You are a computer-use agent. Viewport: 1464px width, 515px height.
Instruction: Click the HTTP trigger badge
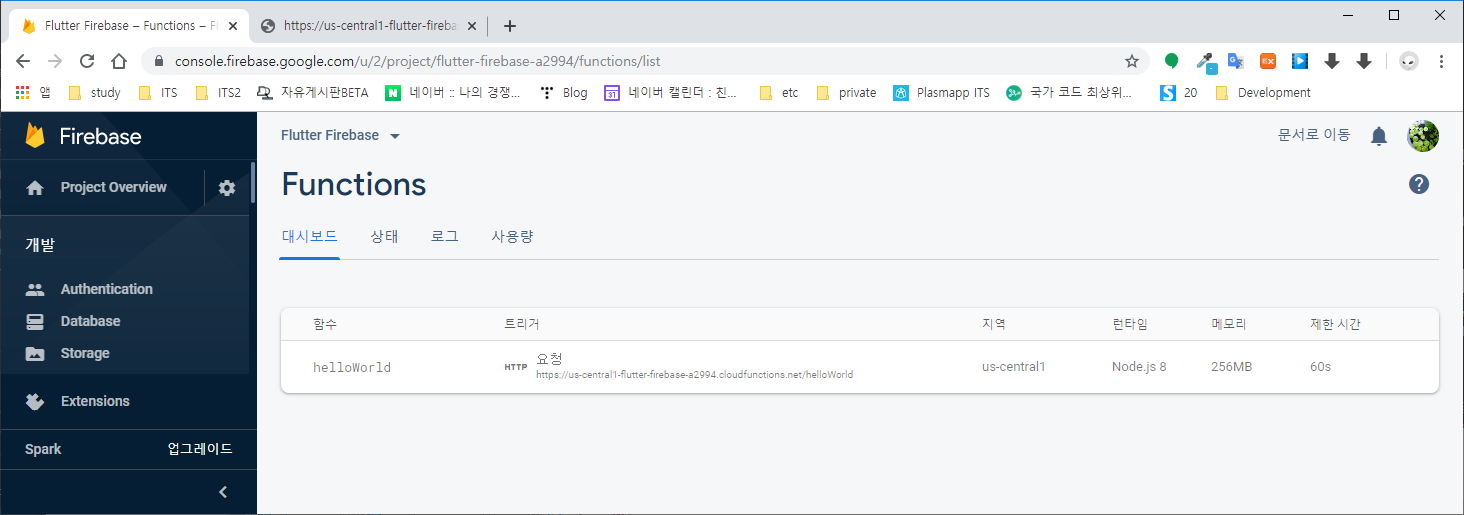pos(515,367)
